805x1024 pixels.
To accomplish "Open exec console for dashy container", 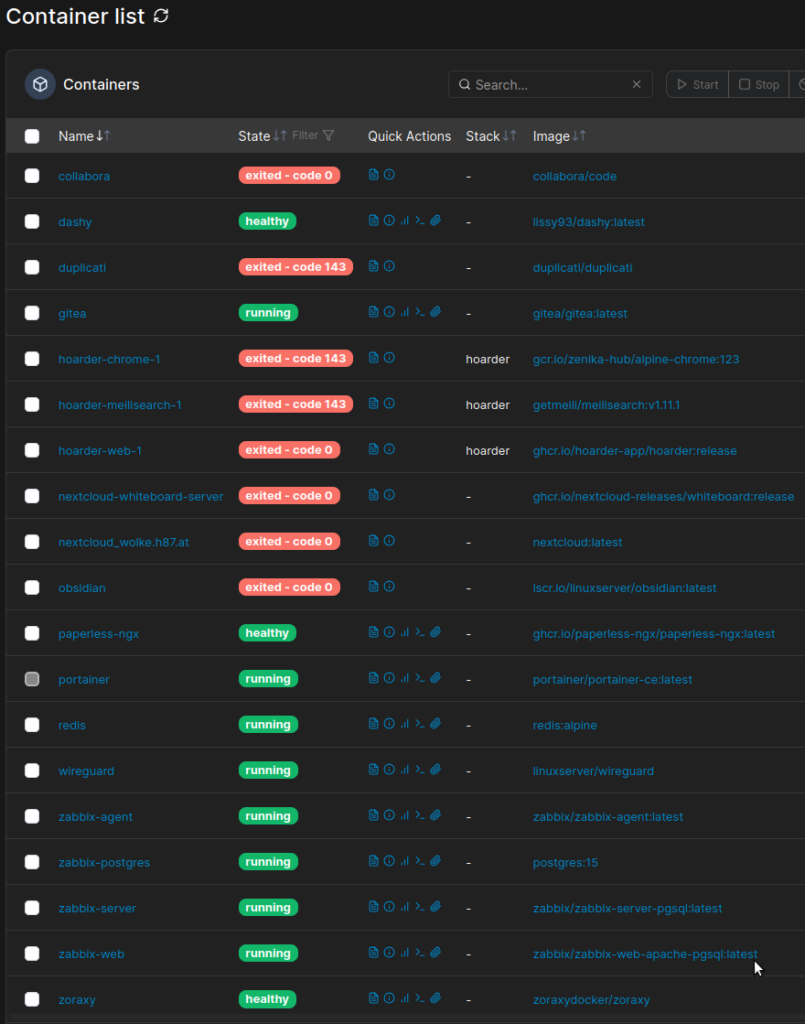I will (x=420, y=220).
